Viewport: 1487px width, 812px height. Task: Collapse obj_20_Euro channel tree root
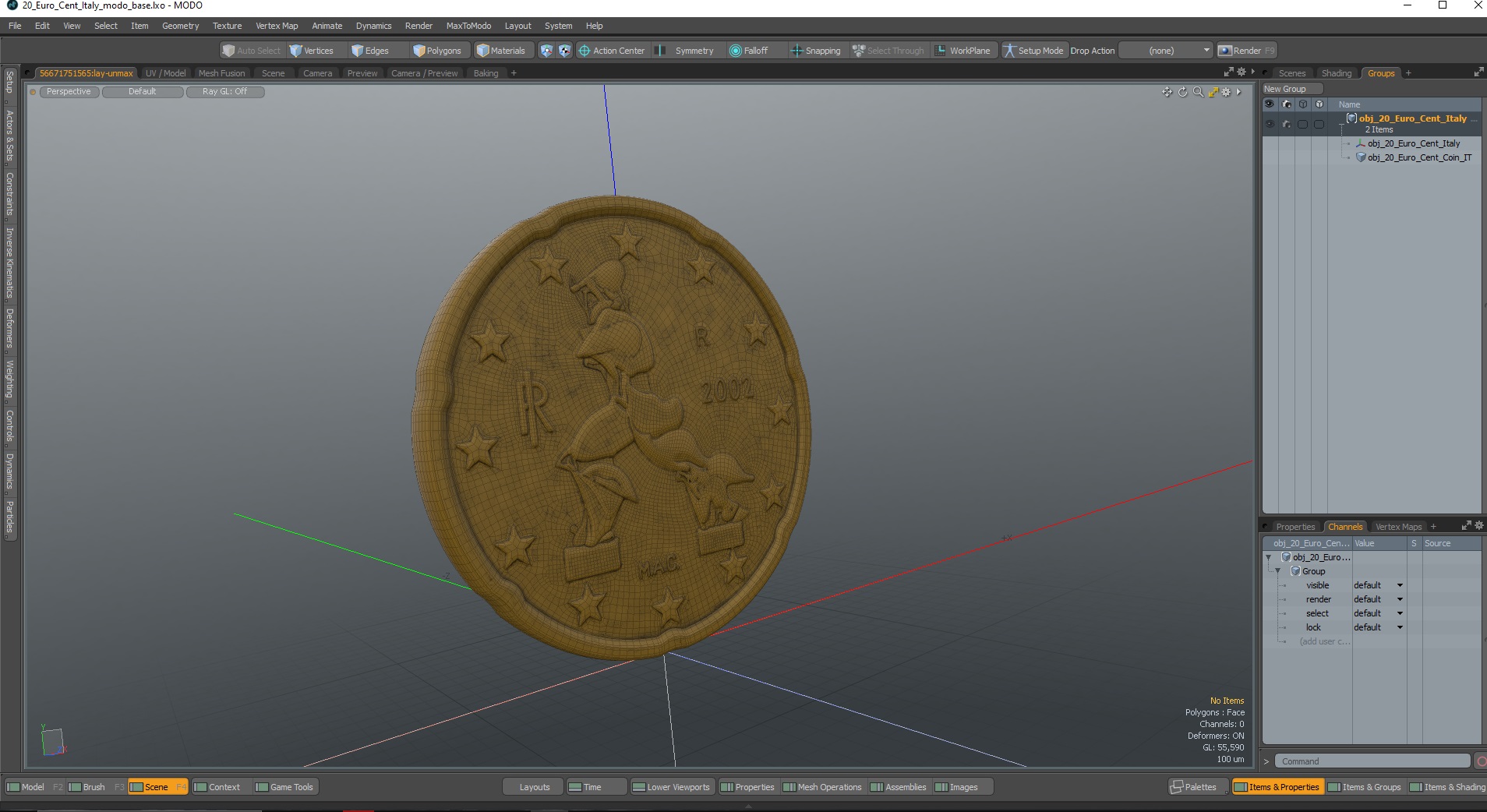point(1269,557)
